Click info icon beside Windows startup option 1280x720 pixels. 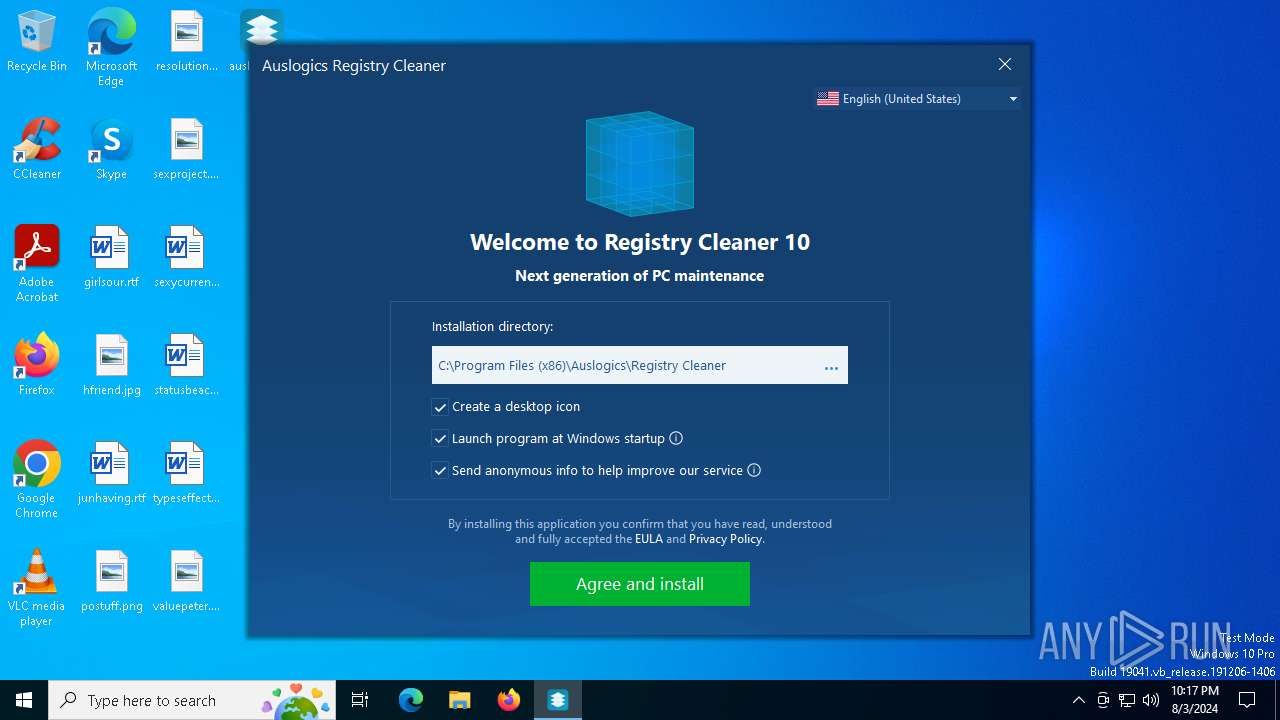(676, 438)
